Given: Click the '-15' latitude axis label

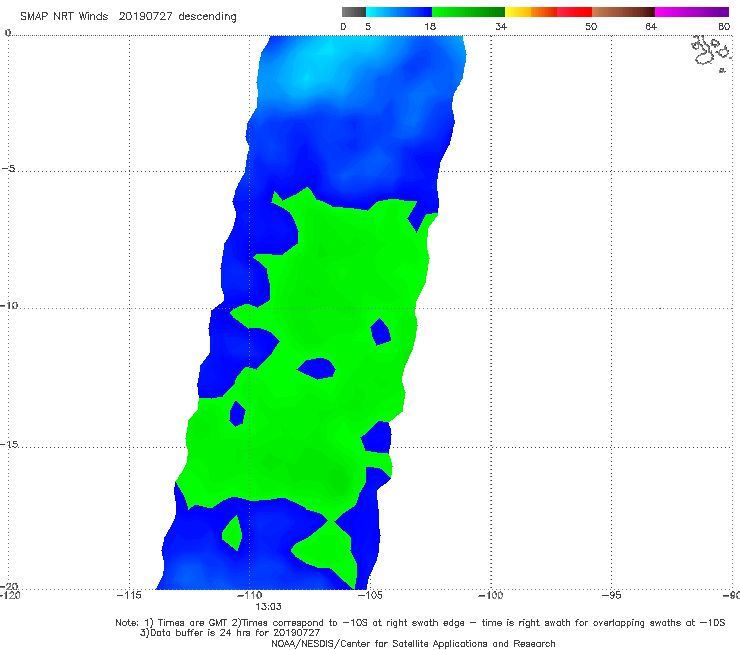Looking at the screenshot, I should pyautogui.click(x=9, y=444).
